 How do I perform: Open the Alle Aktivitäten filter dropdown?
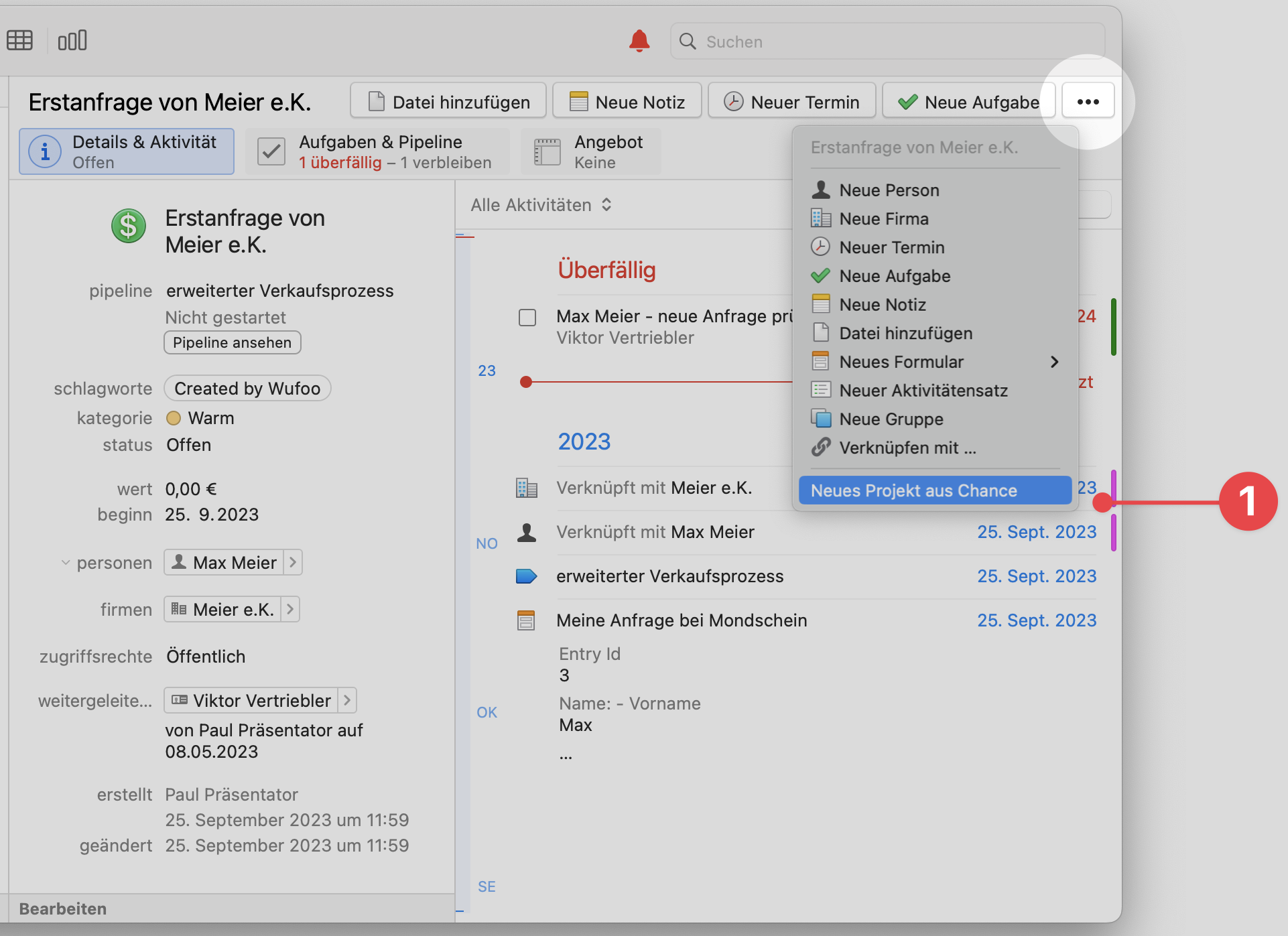(541, 205)
